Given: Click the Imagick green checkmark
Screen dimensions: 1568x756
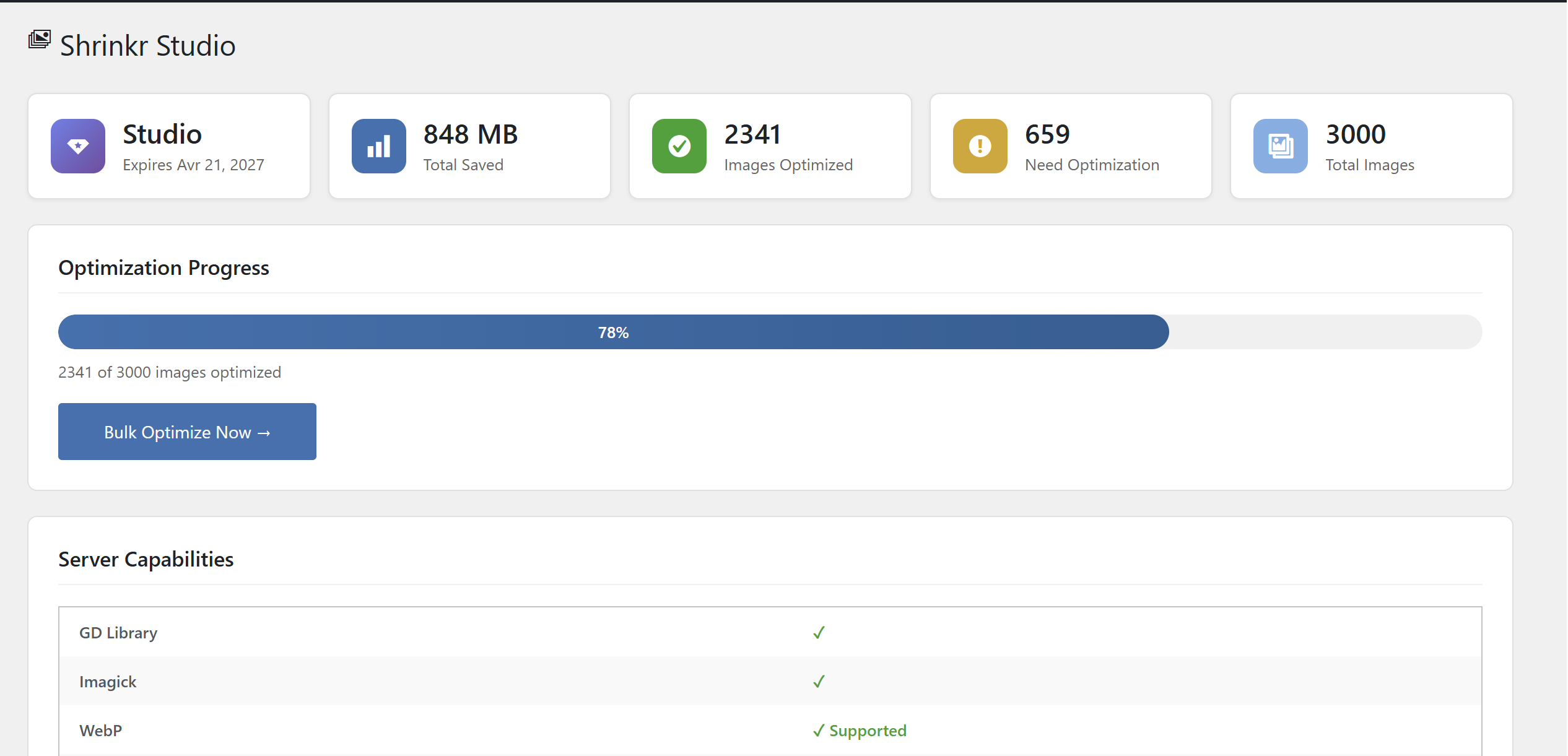Looking at the screenshot, I should pyautogui.click(x=819, y=682).
